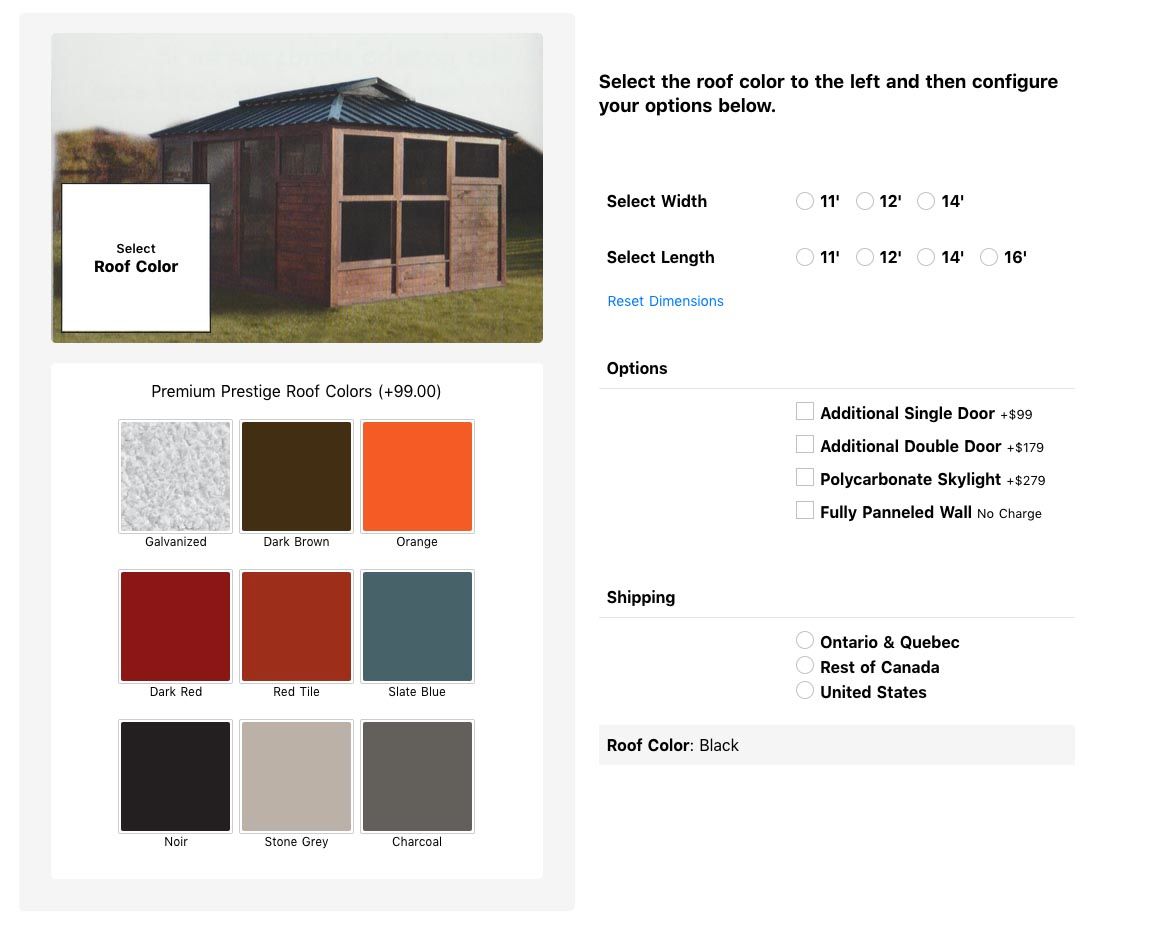Click the Select Roof Color panel

[135, 257]
